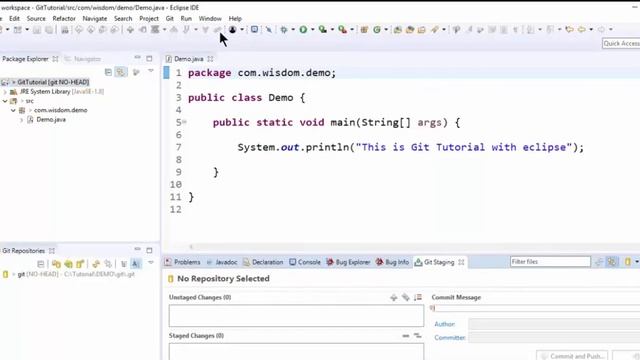Viewport: 640px width, 360px height.
Task: Open the Package Explorer view menu triangle
Action: pos(151,71)
